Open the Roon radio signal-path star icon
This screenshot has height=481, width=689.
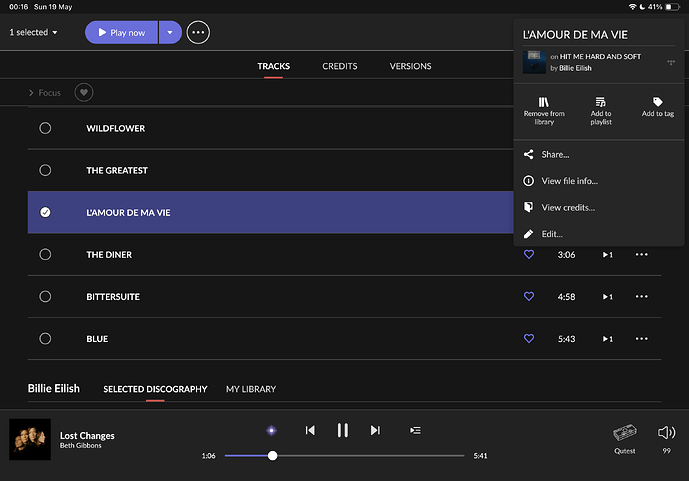pyautogui.click(x=272, y=430)
